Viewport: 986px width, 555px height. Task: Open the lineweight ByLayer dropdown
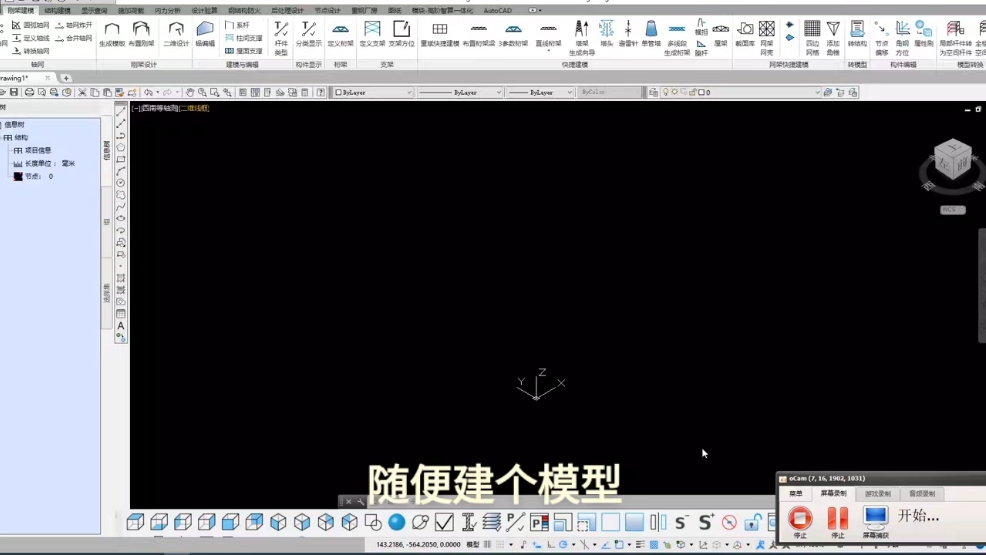click(x=540, y=92)
